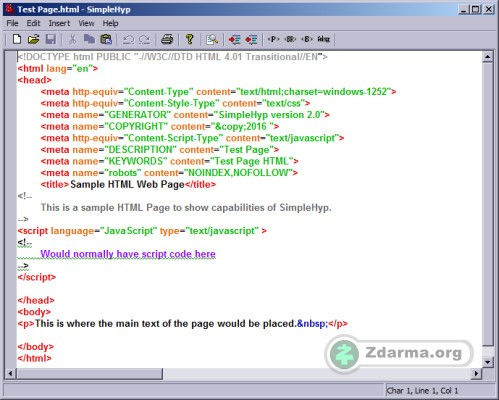Paste from clipboard with the Paste icon
The width and height of the screenshot is (499, 400).
[x=106, y=39]
